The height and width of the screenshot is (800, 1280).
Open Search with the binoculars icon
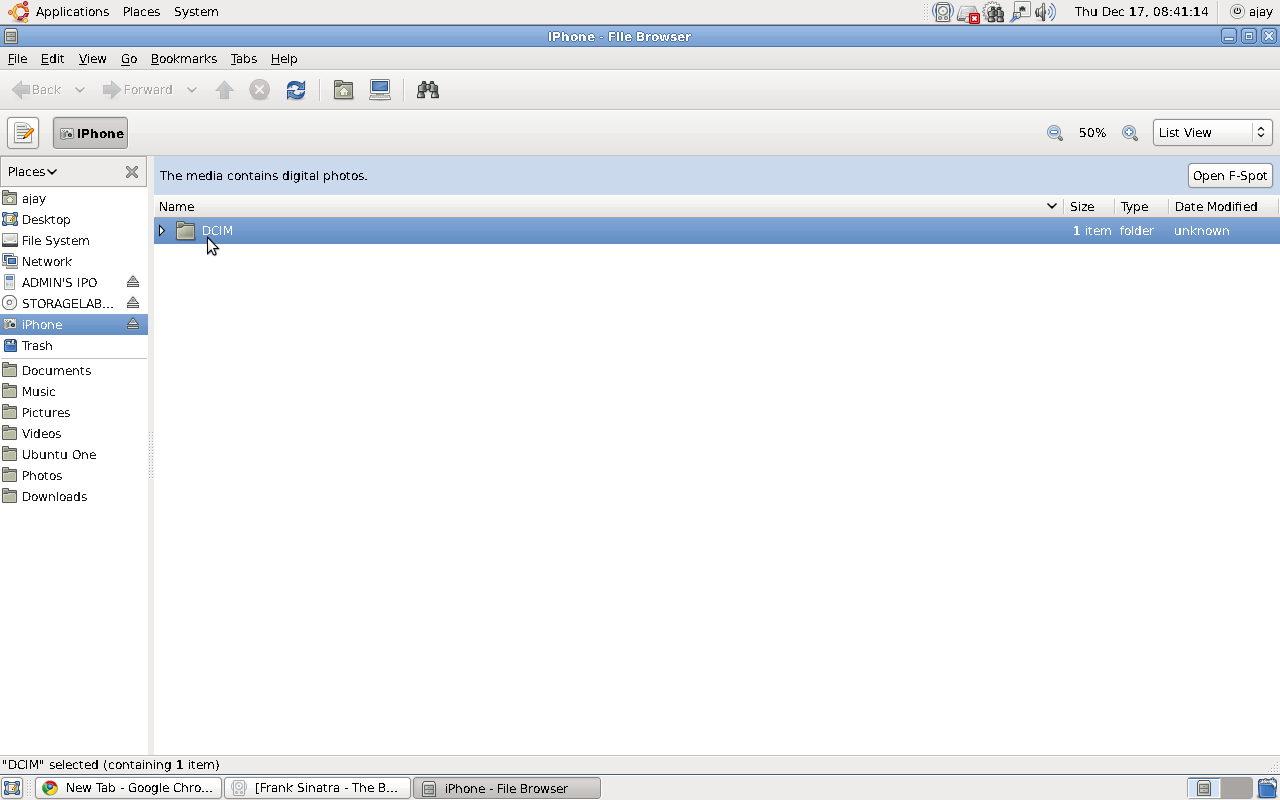pyautogui.click(x=428, y=90)
